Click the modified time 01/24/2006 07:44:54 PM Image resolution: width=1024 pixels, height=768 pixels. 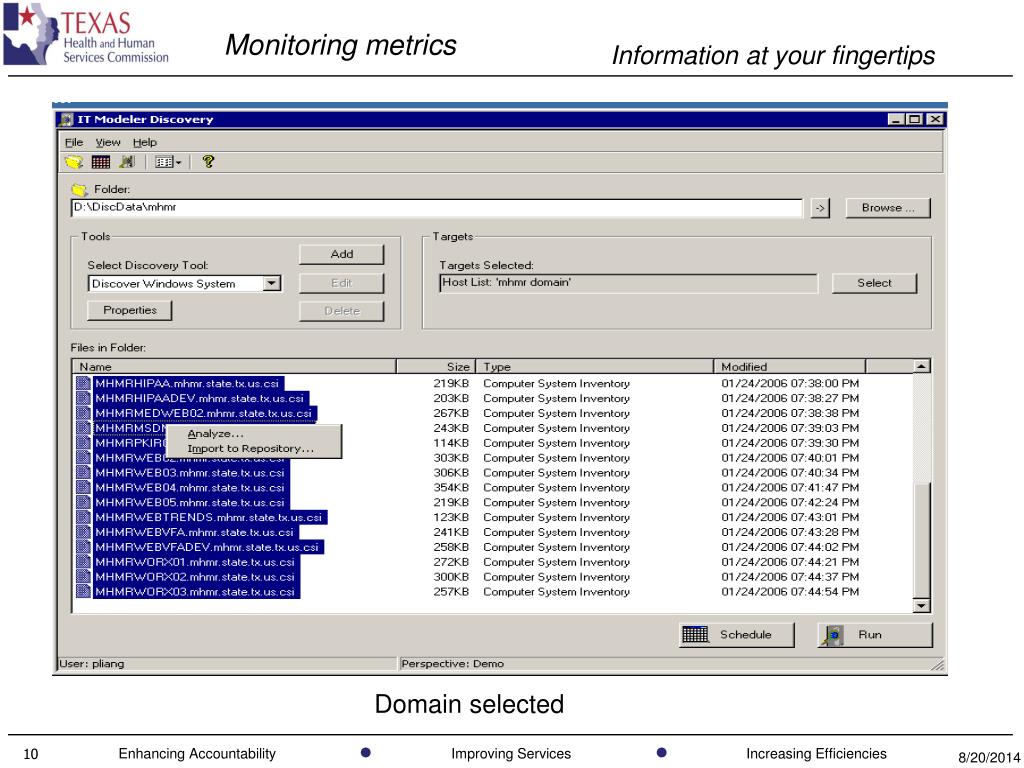click(790, 592)
